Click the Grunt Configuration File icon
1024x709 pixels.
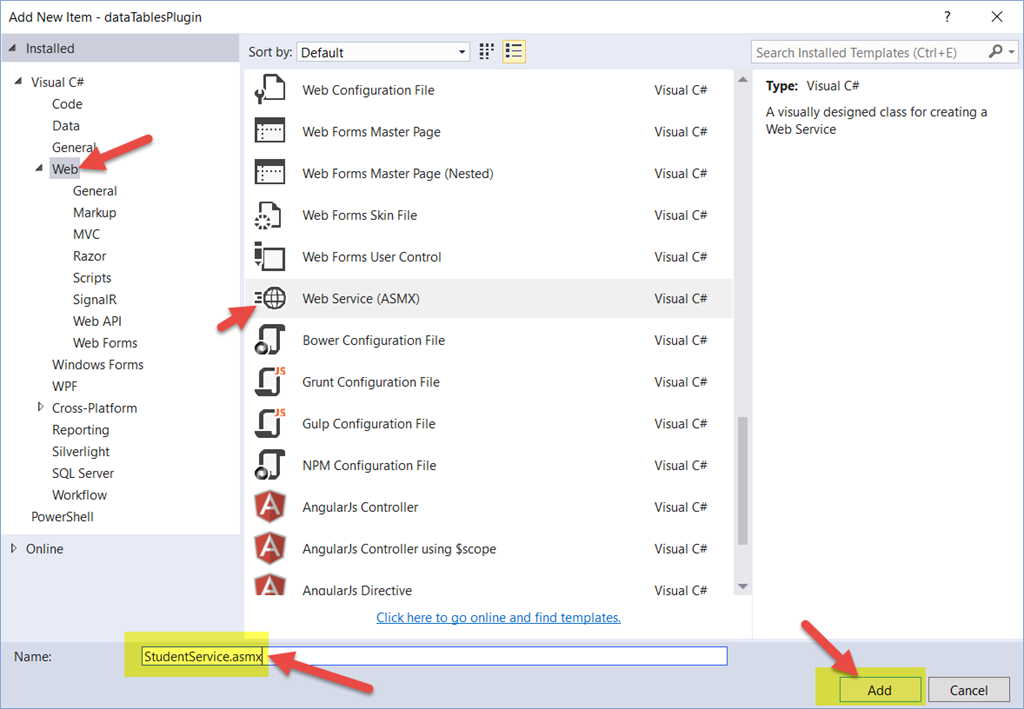coord(270,382)
